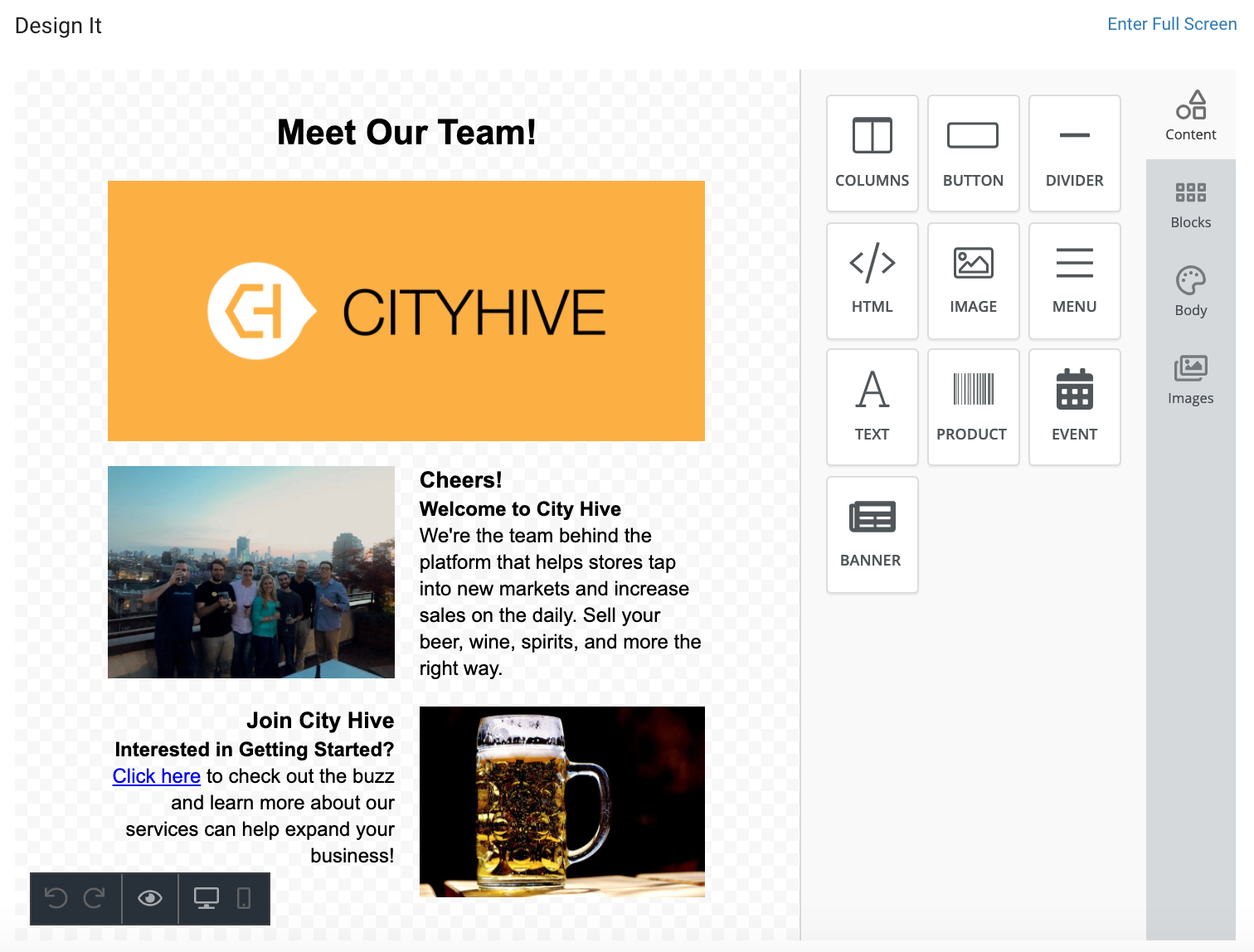The height and width of the screenshot is (952, 1254).
Task: Select the CityHive banner image
Action: pyautogui.click(x=406, y=311)
